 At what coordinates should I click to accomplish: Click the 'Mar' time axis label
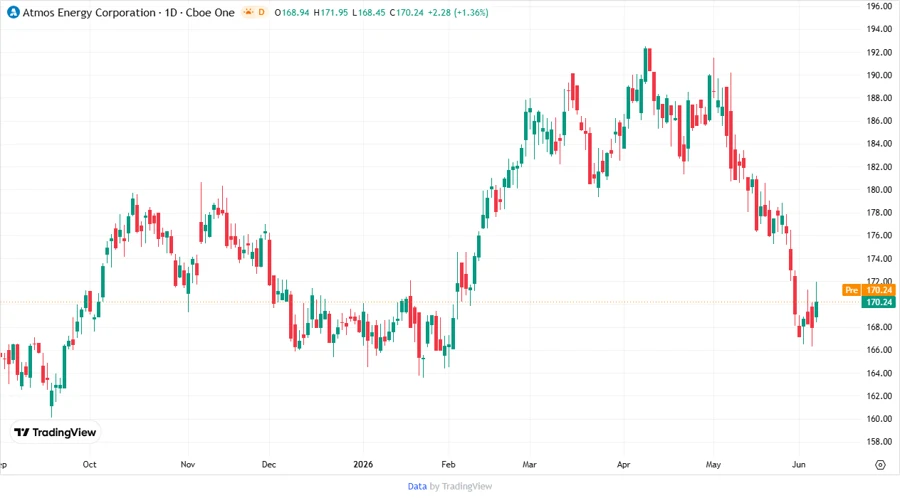pos(529,464)
